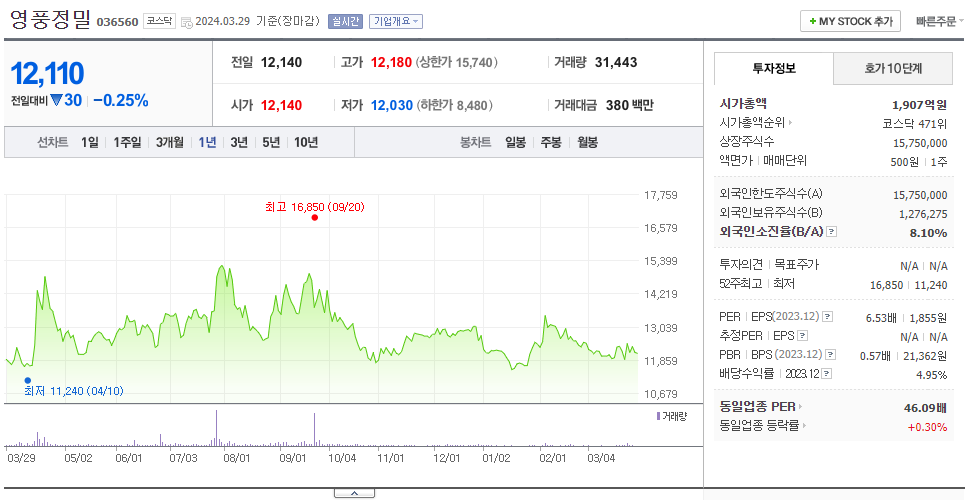Select 1일 line chart period
The width and height of the screenshot is (968, 500).
90,143
